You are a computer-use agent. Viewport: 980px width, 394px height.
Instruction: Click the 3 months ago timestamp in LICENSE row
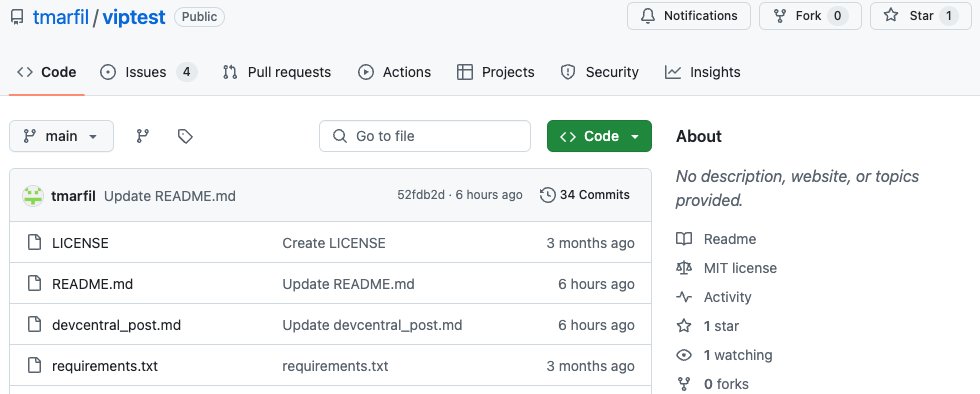point(591,243)
